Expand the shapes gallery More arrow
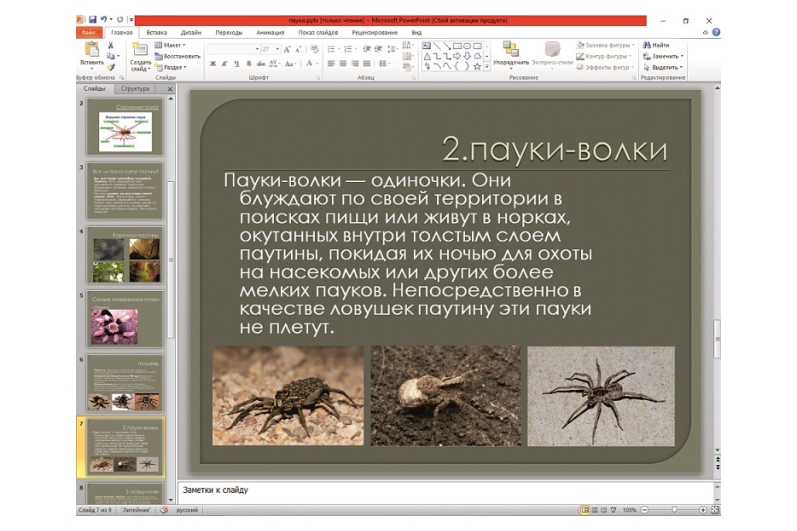 tap(487, 67)
